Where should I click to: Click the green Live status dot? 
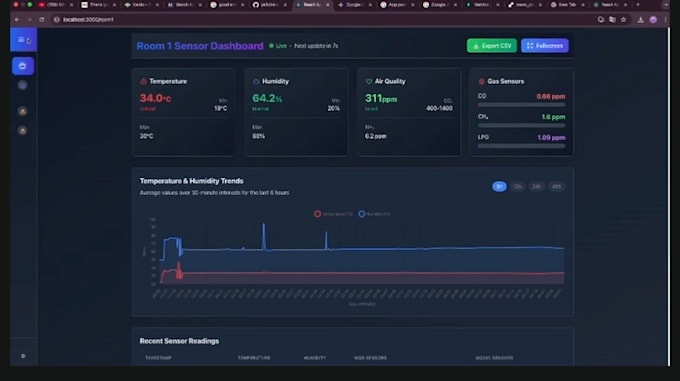point(271,46)
